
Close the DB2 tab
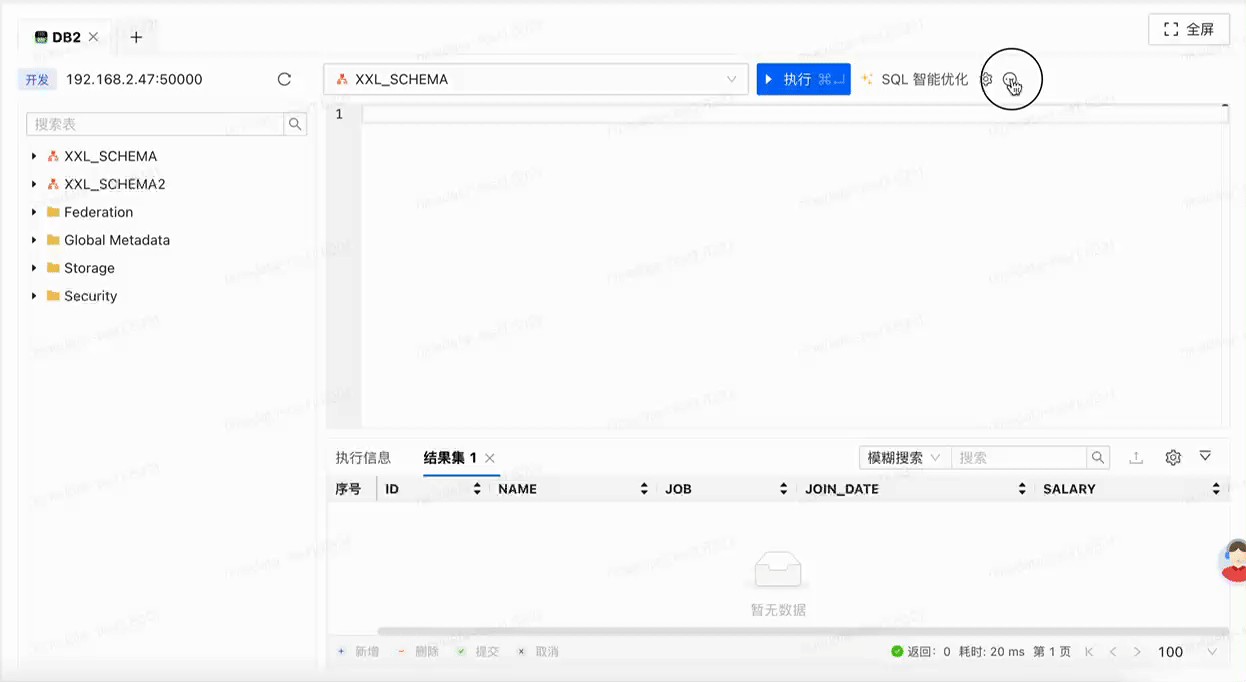(94, 37)
